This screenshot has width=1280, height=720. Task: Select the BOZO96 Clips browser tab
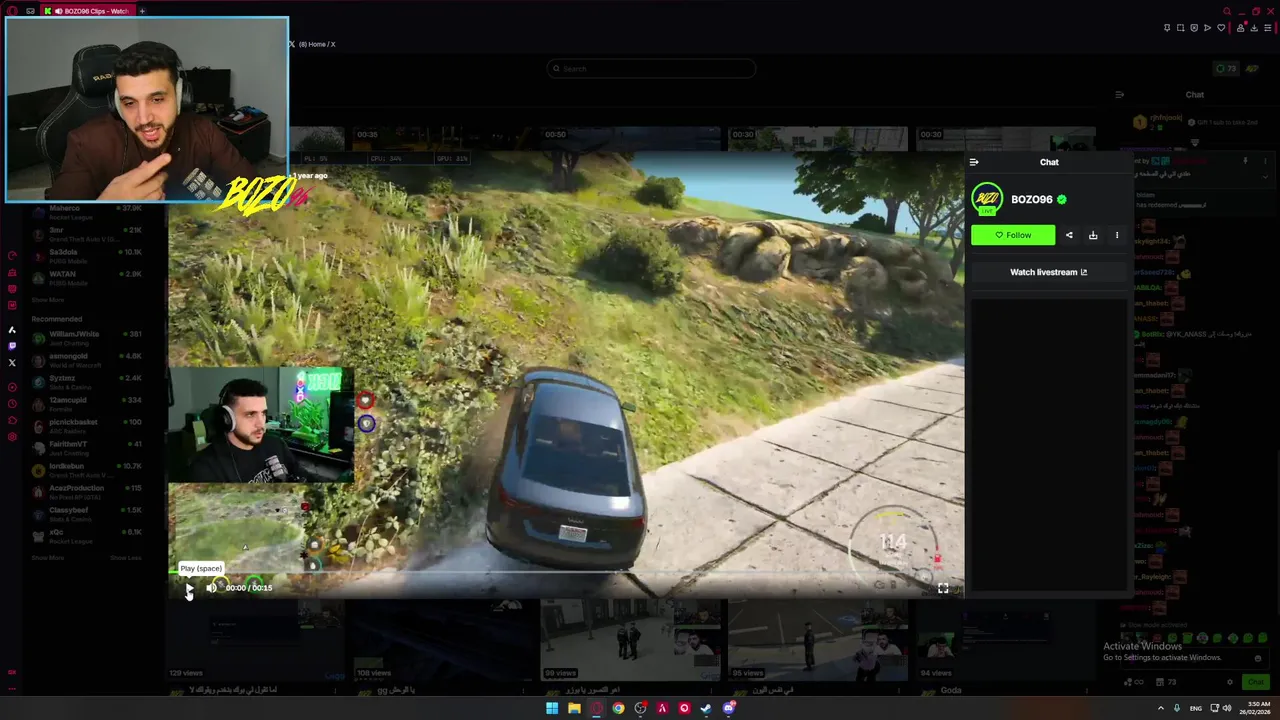point(88,11)
